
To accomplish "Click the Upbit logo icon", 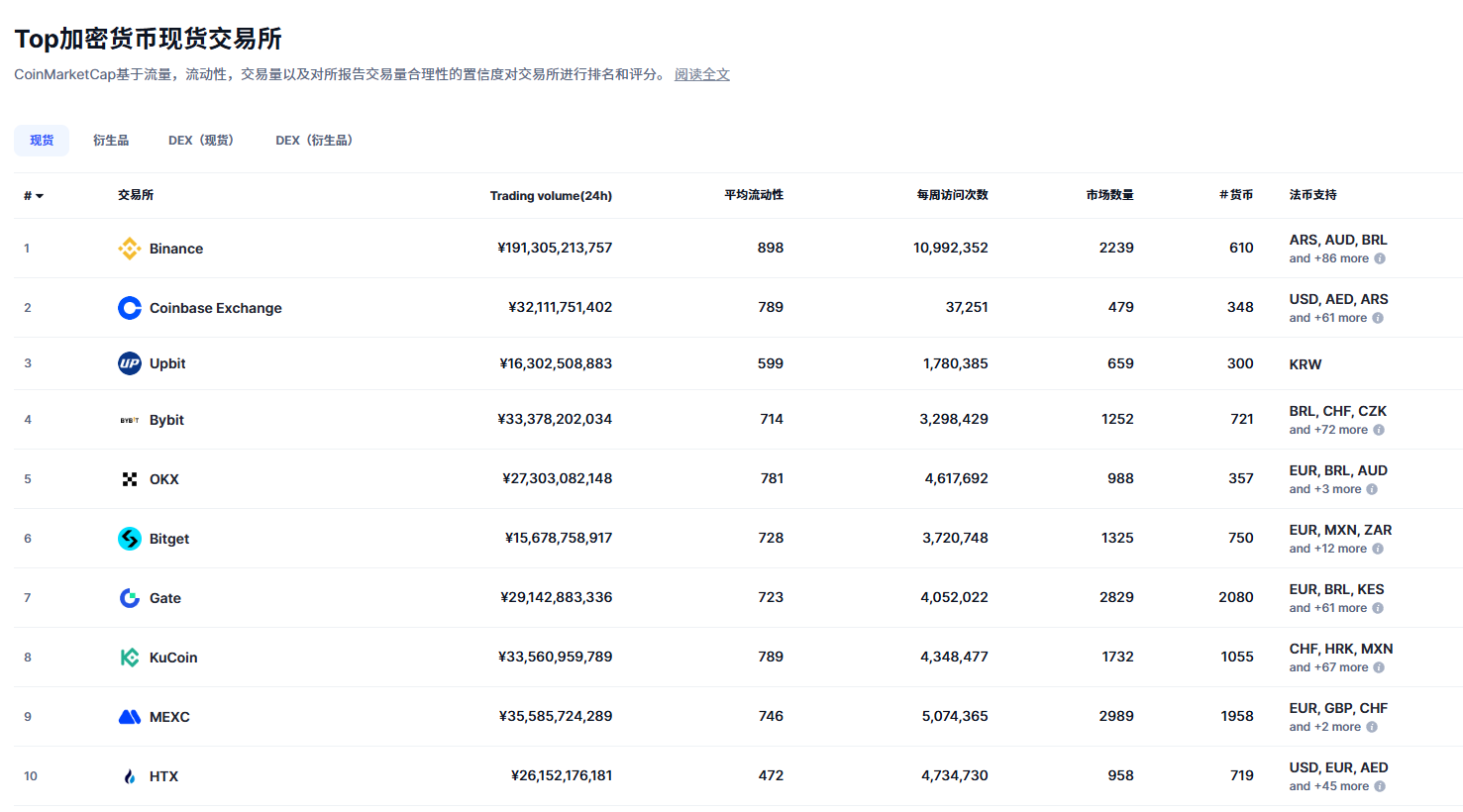I will click(x=129, y=363).
